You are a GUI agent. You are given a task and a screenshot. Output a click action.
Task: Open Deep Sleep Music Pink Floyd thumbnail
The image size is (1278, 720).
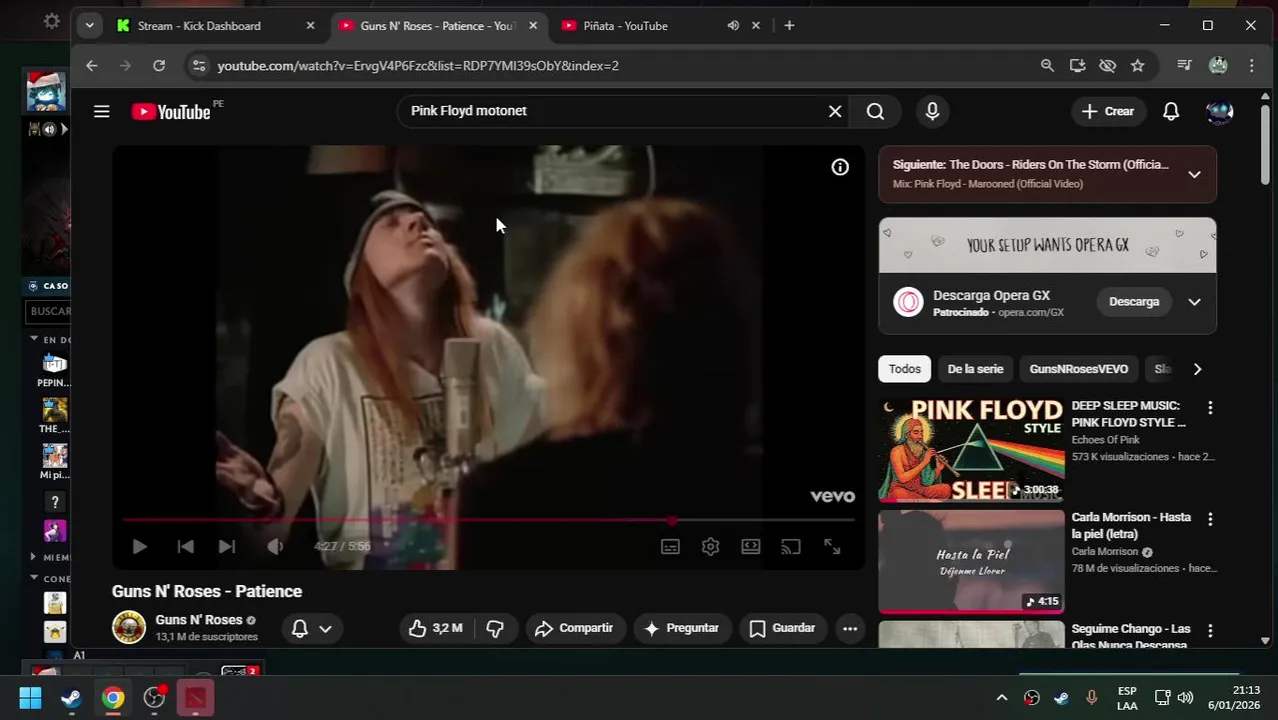pos(971,450)
